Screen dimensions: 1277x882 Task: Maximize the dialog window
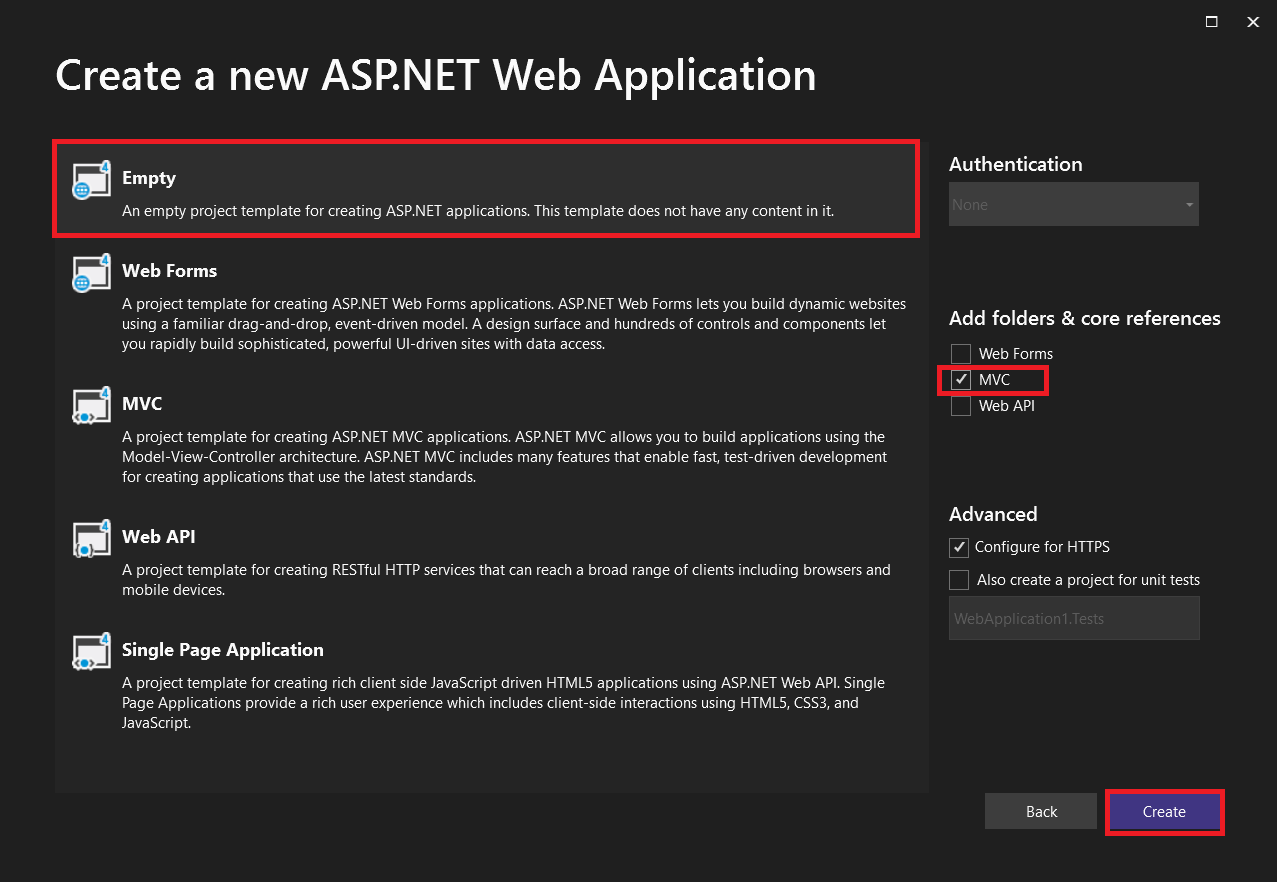click(x=1211, y=22)
